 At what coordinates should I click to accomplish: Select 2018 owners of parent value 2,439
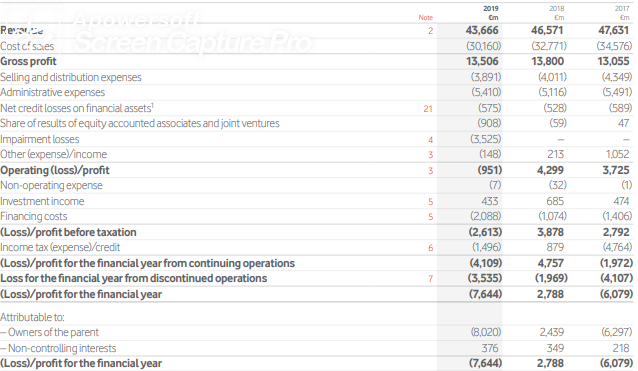[552, 332]
